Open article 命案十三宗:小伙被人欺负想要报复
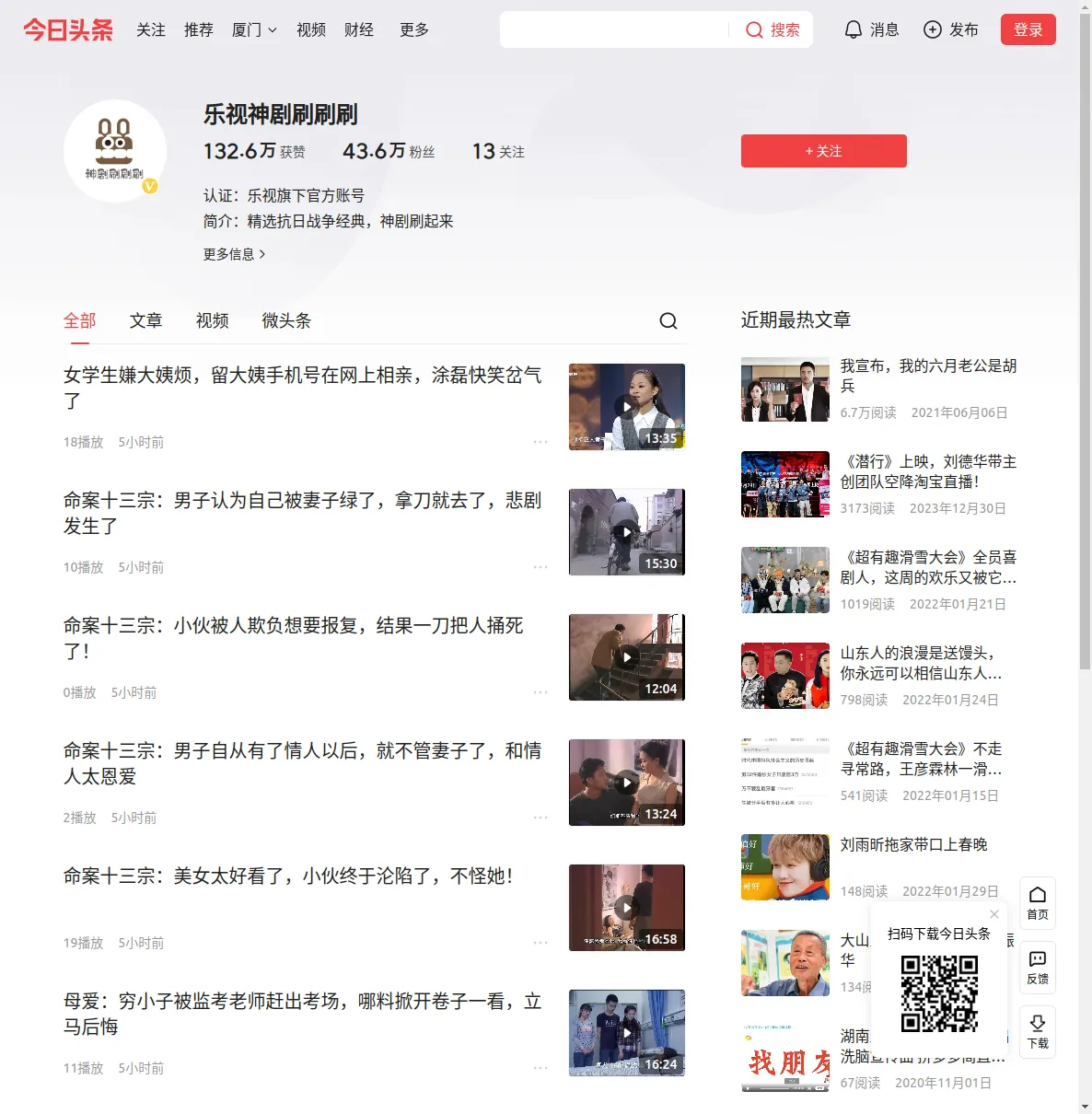The image size is (1092, 1114). [x=294, y=638]
